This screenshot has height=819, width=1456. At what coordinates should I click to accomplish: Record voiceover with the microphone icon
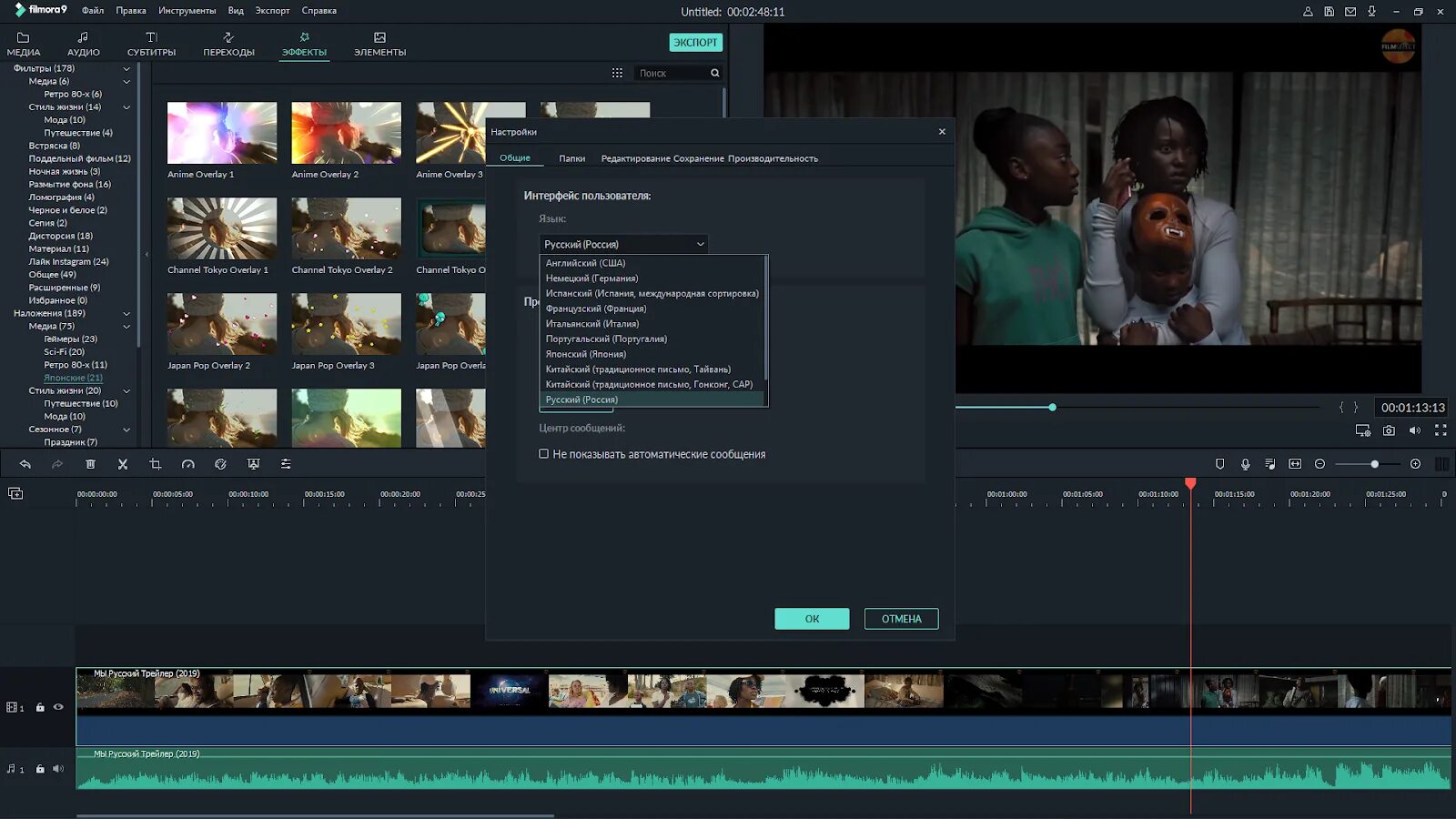coord(1245,464)
